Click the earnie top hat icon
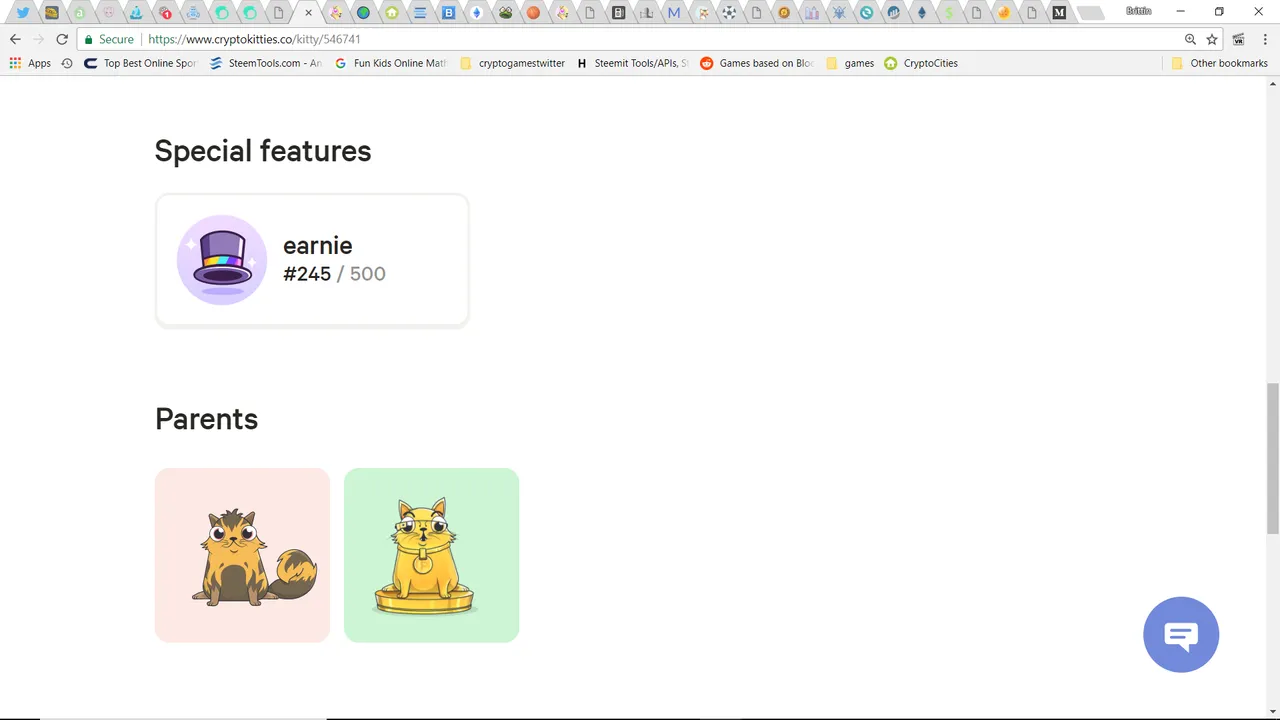Image resolution: width=1280 pixels, height=720 pixels. [x=222, y=260]
